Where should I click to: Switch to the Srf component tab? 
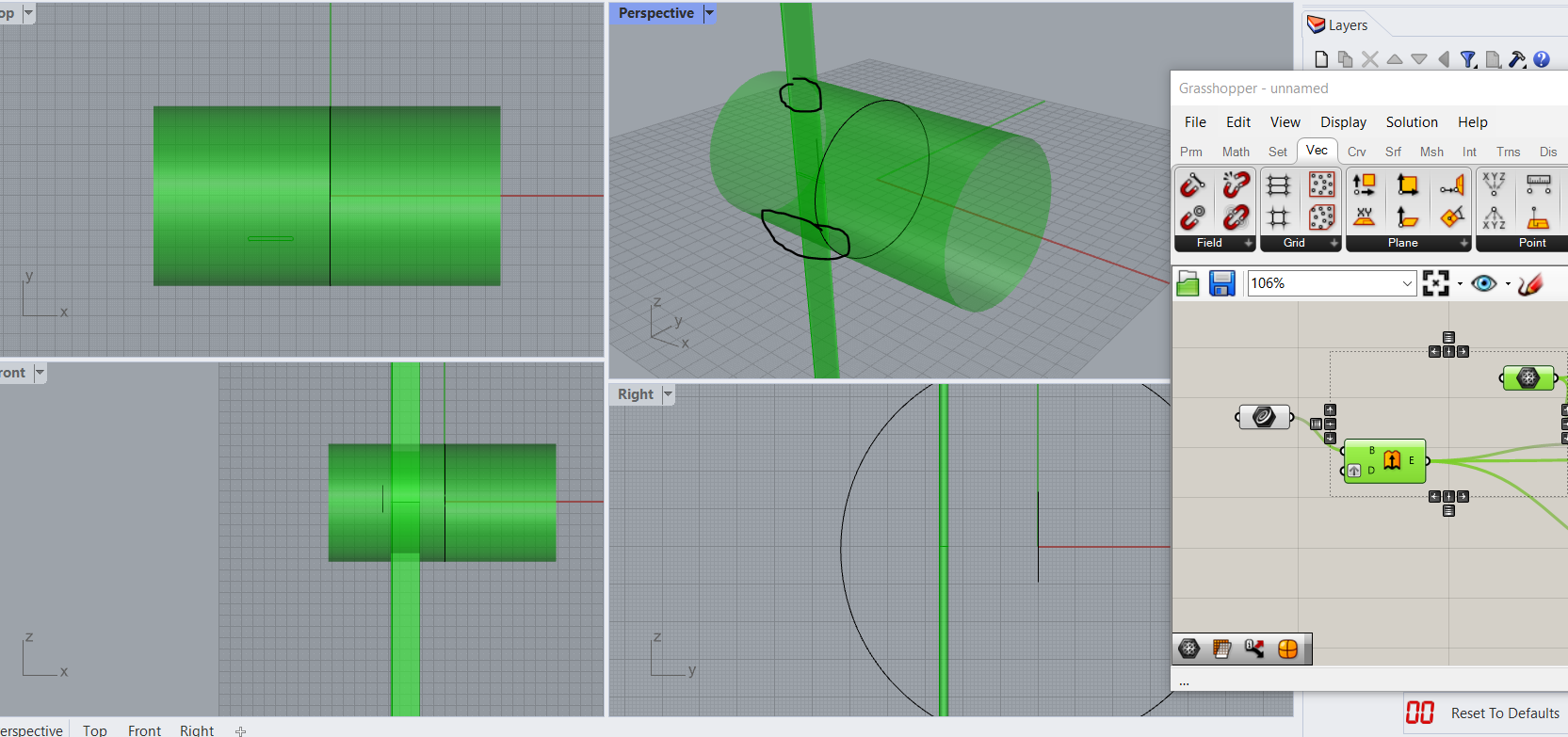coord(1393,152)
